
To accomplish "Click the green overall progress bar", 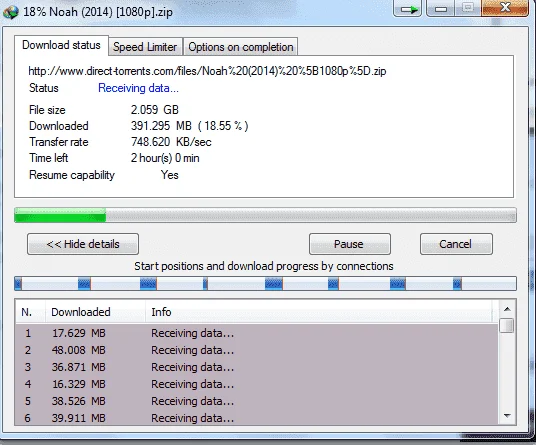I will click(265, 215).
